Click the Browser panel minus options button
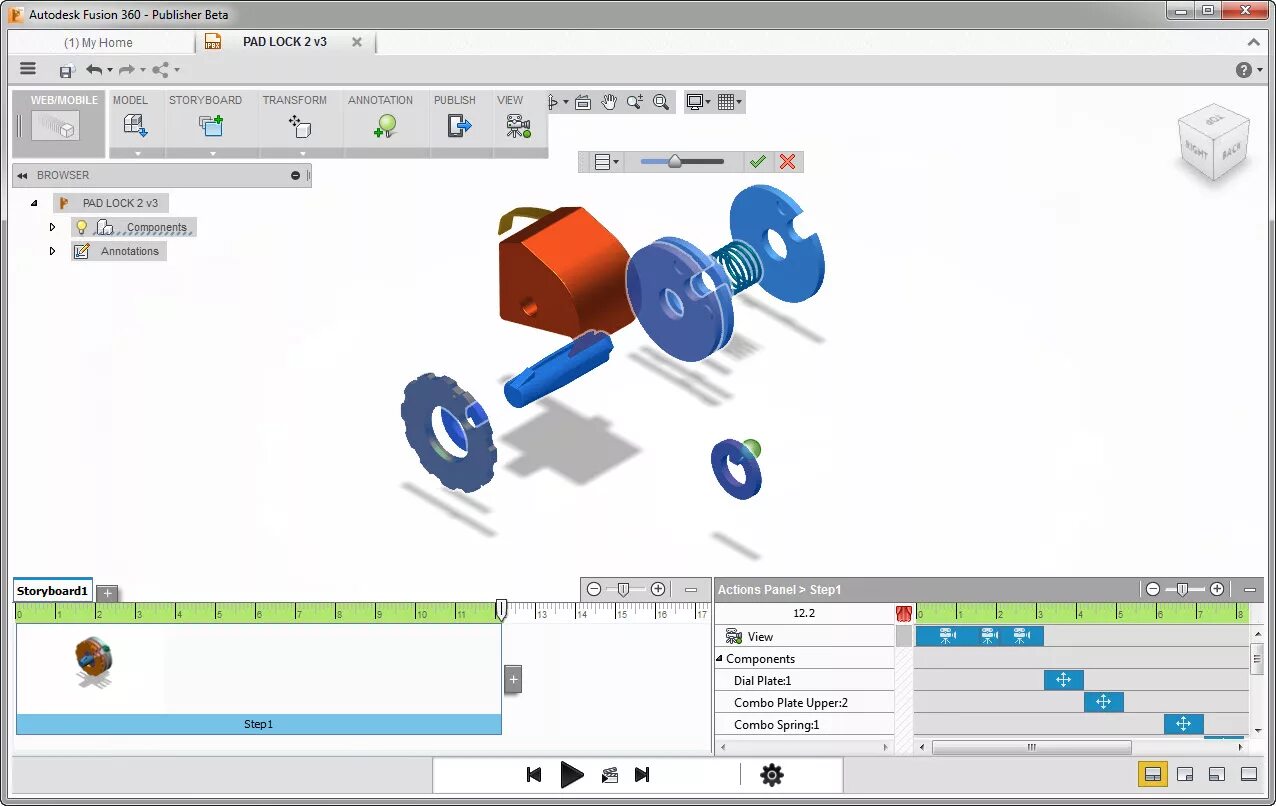Image resolution: width=1276 pixels, height=806 pixels. click(295, 176)
